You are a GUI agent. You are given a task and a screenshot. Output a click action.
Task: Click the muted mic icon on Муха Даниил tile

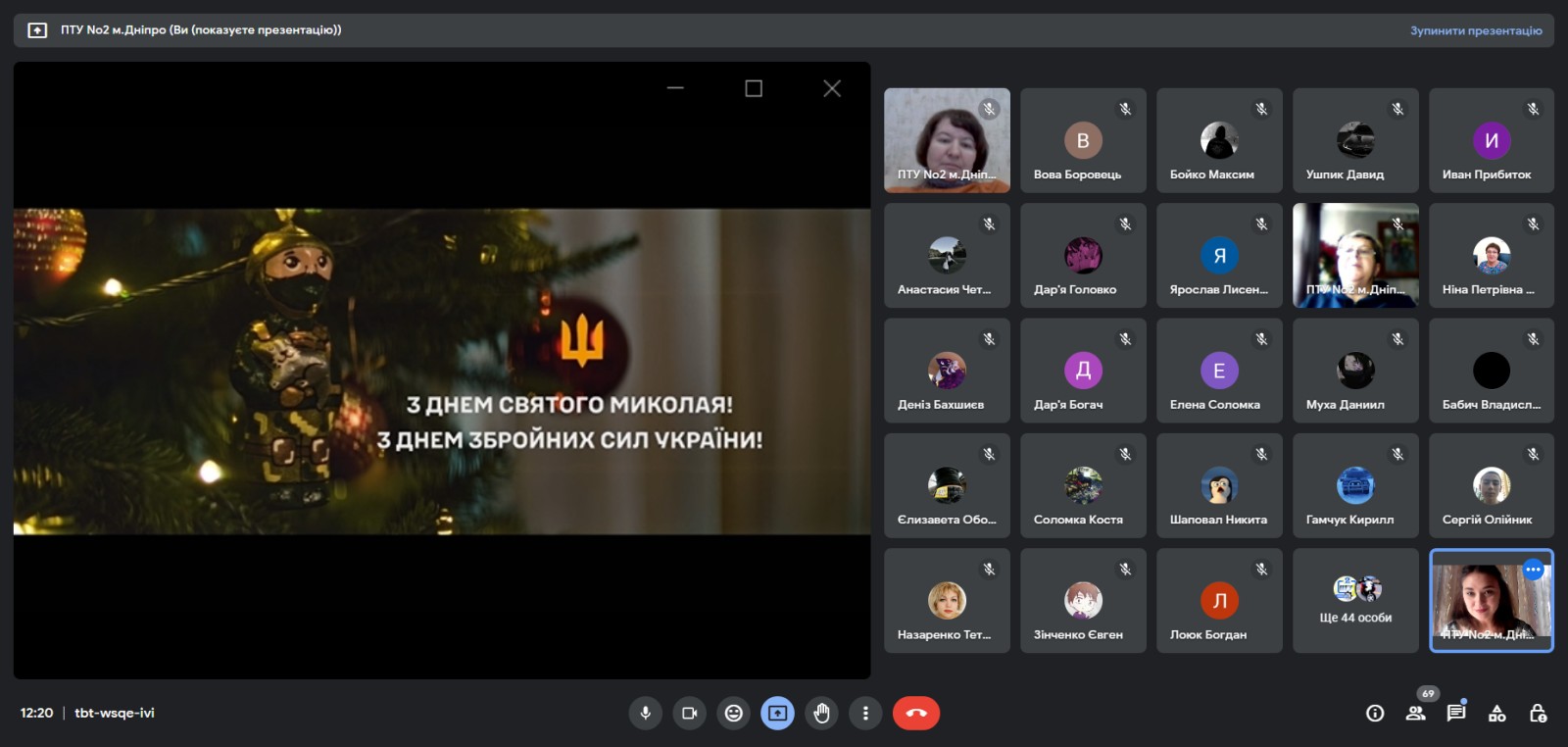pos(1397,339)
